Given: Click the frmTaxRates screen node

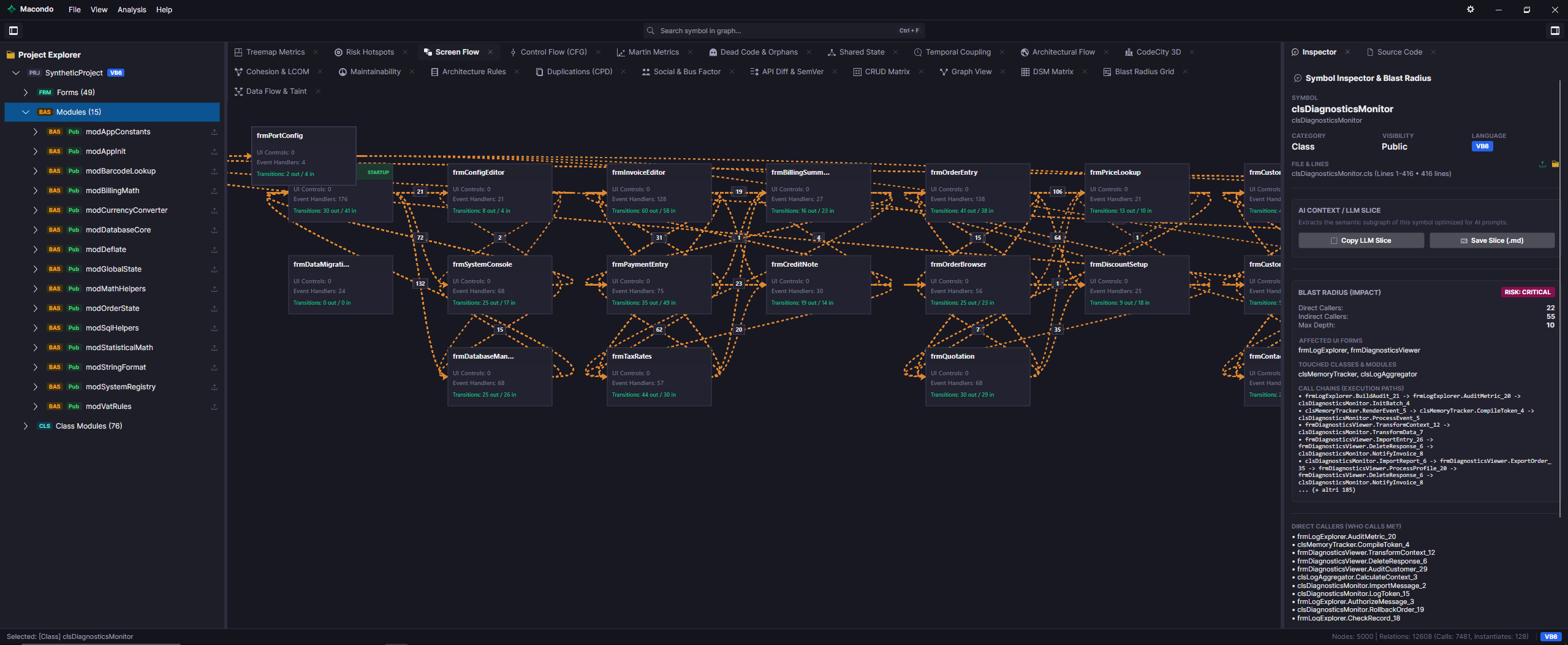Looking at the screenshot, I should point(659,376).
